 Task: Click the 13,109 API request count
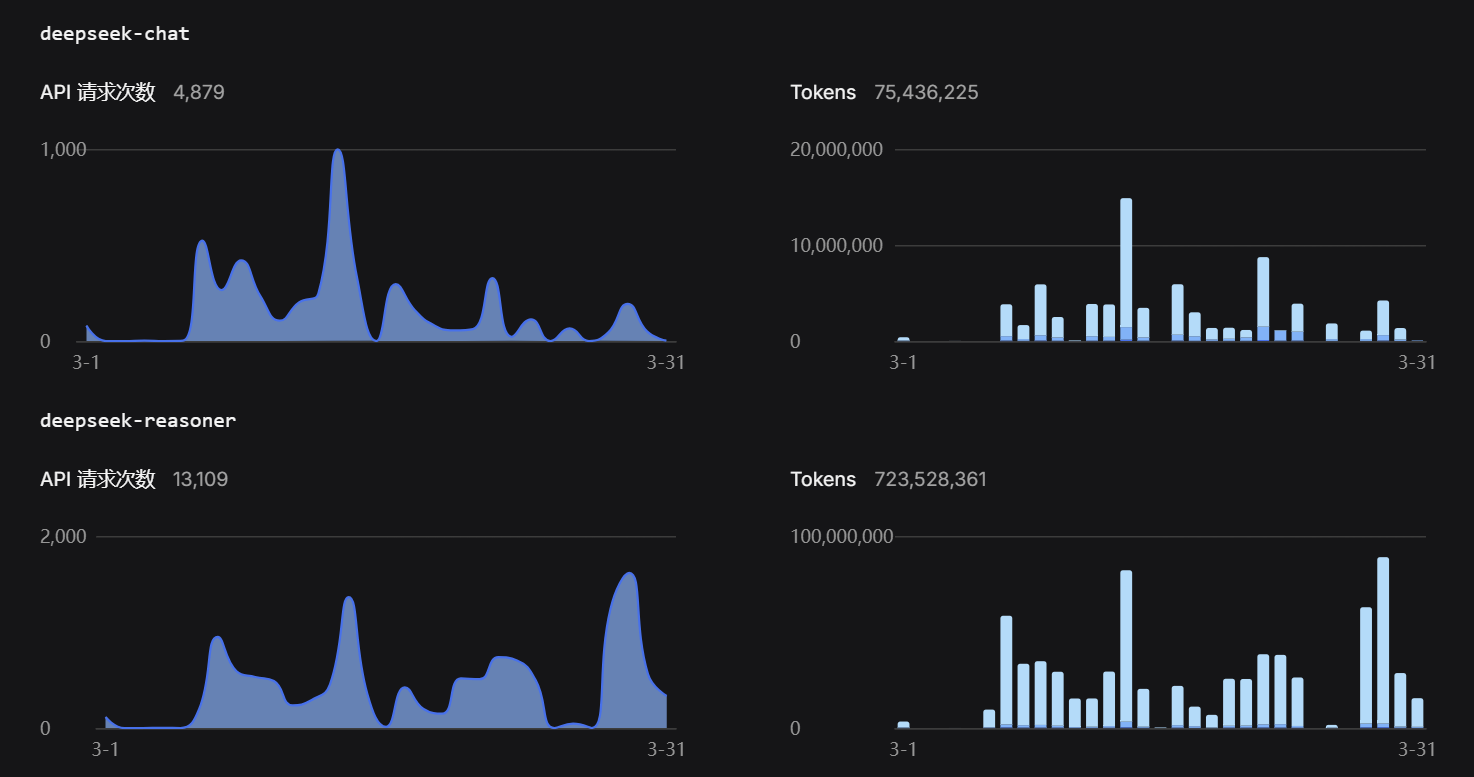coord(200,480)
